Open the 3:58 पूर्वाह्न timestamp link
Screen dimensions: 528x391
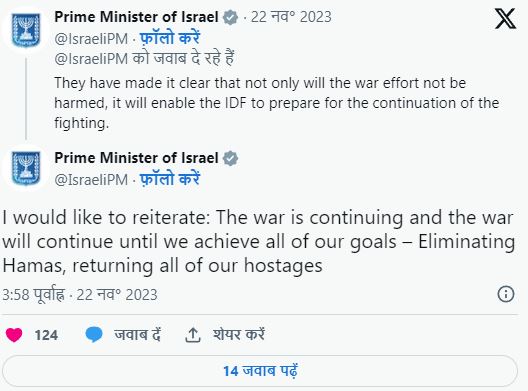80,295
